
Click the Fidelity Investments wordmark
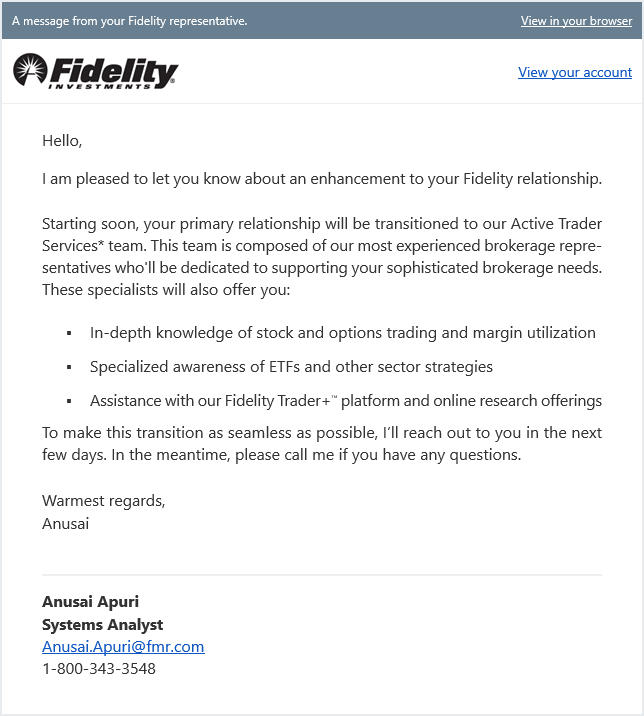(113, 72)
